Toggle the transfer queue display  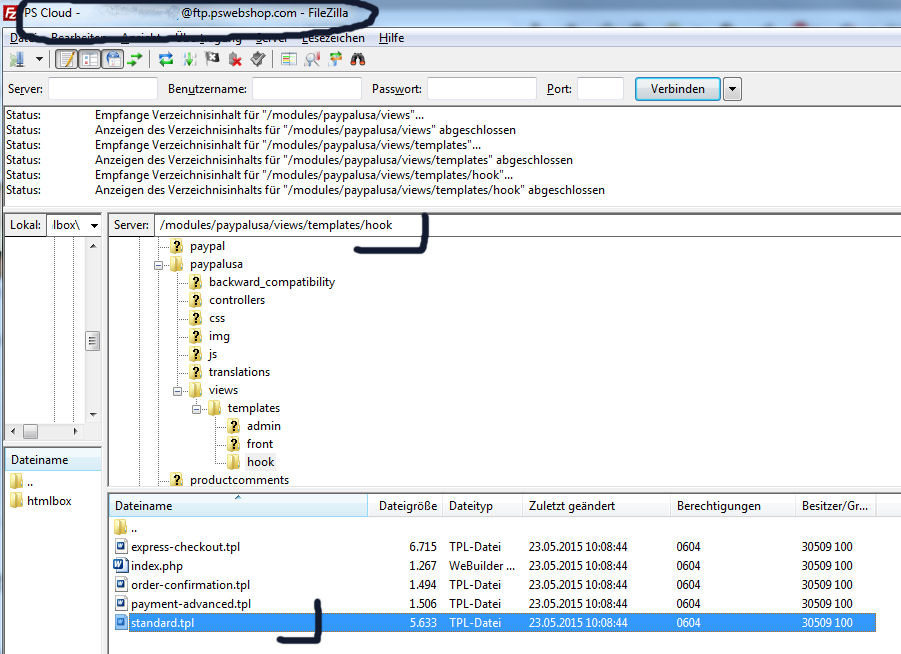(x=135, y=59)
